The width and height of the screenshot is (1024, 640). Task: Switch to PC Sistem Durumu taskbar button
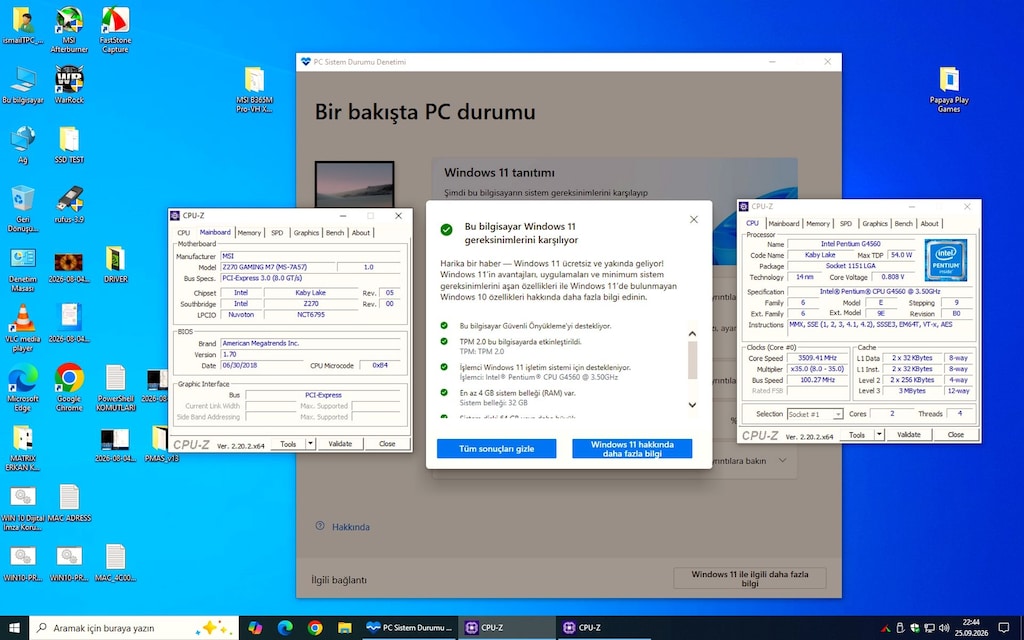(x=409, y=628)
